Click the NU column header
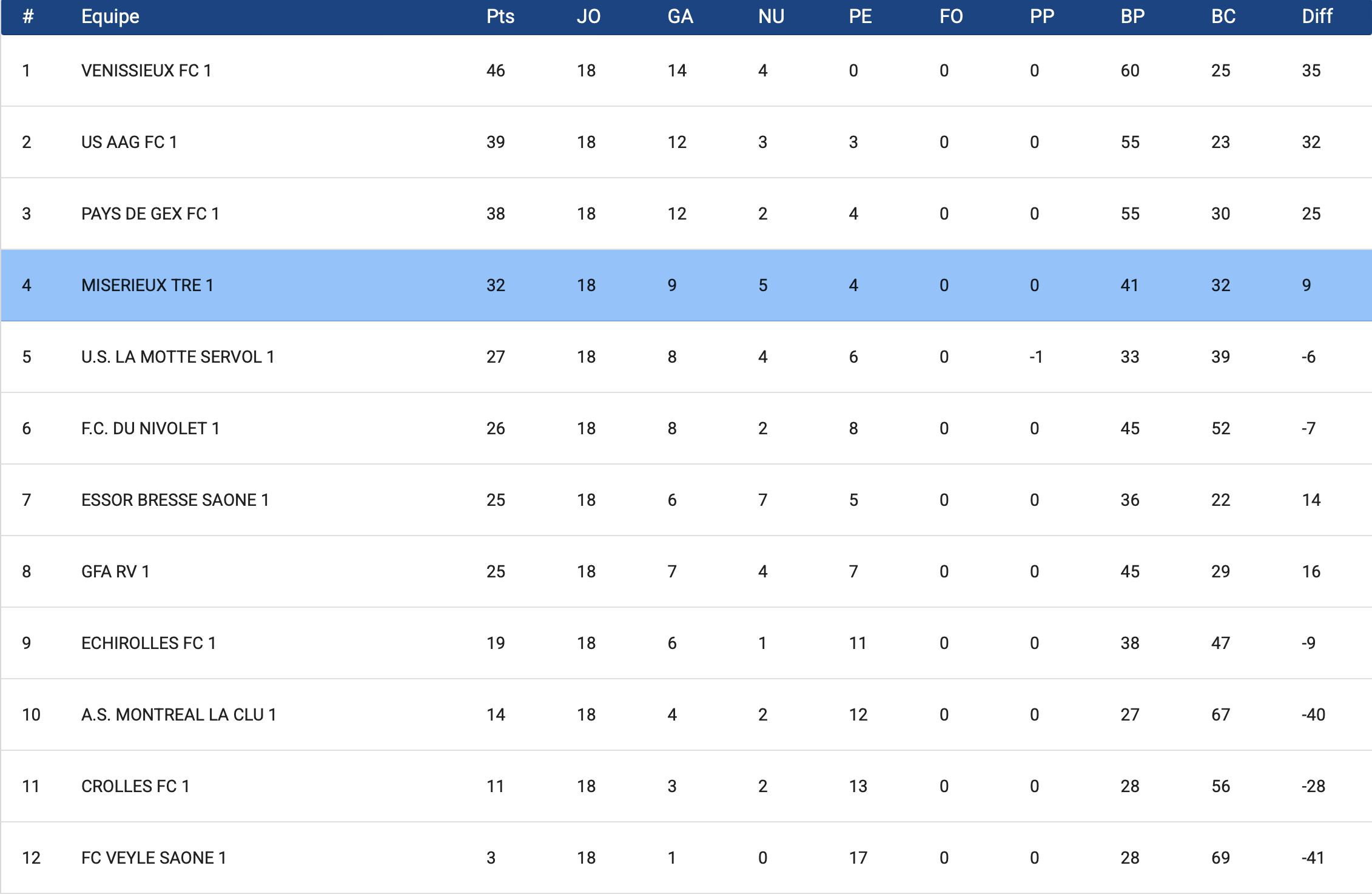This screenshot has width=1372, height=894. (x=771, y=16)
